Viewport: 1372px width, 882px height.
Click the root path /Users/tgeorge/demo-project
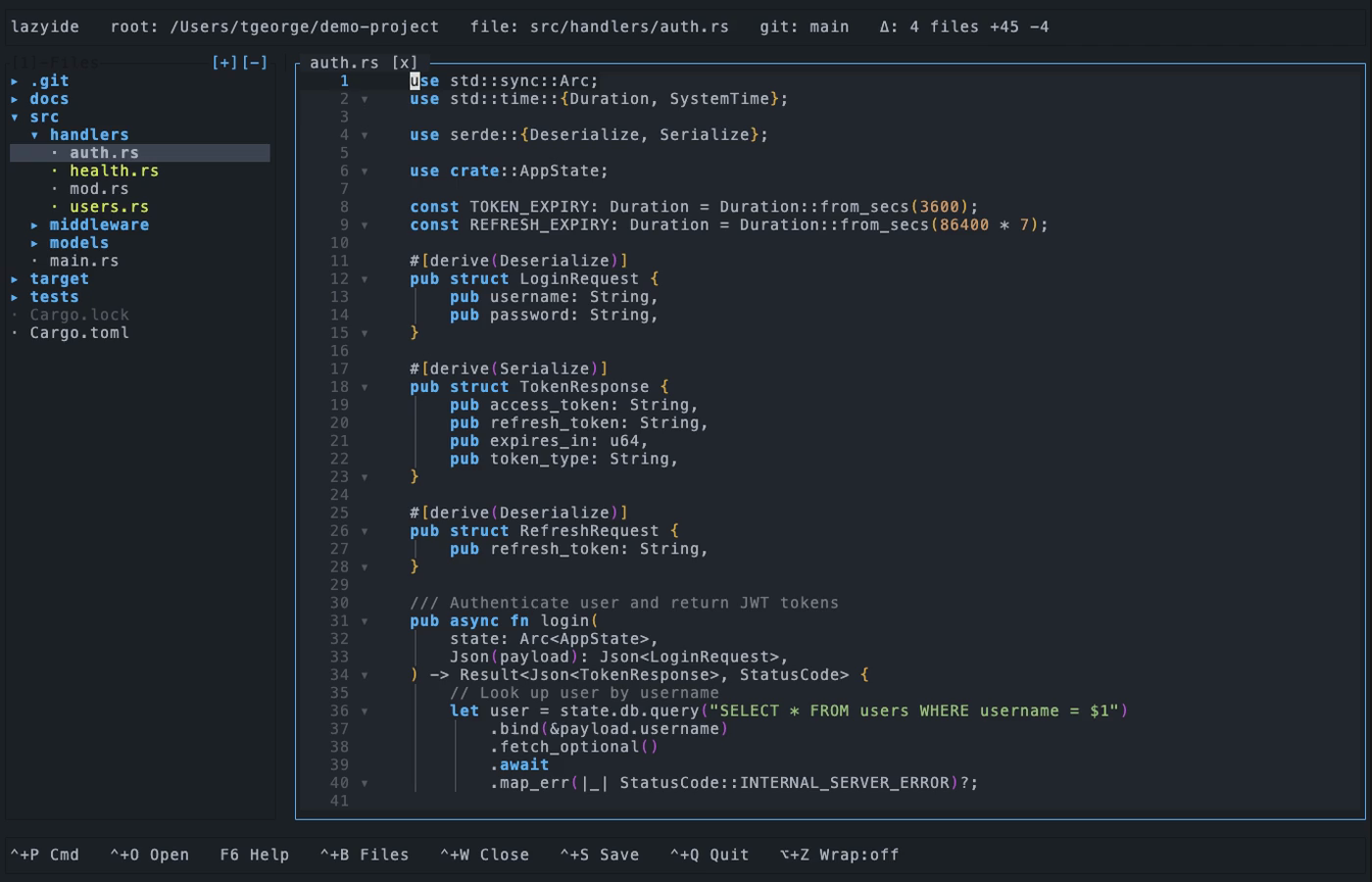304,26
